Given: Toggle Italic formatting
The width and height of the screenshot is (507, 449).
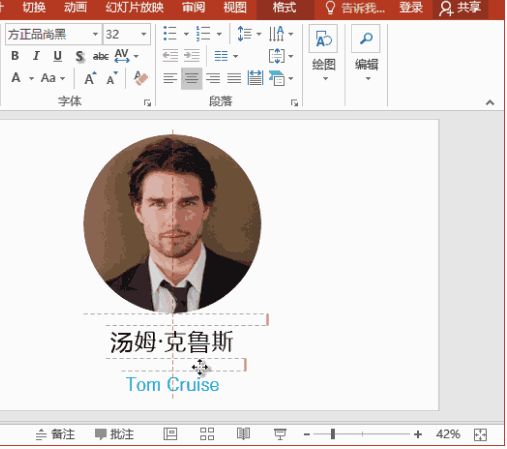Looking at the screenshot, I should (36, 56).
